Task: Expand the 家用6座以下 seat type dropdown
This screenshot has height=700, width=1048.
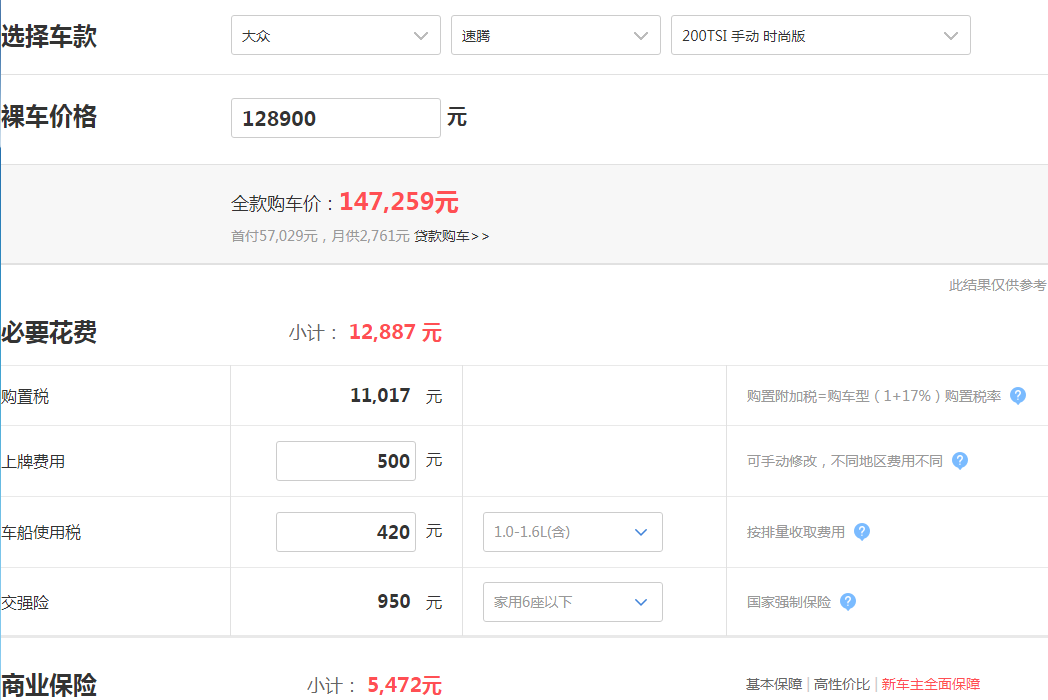Action: coord(573,602)
